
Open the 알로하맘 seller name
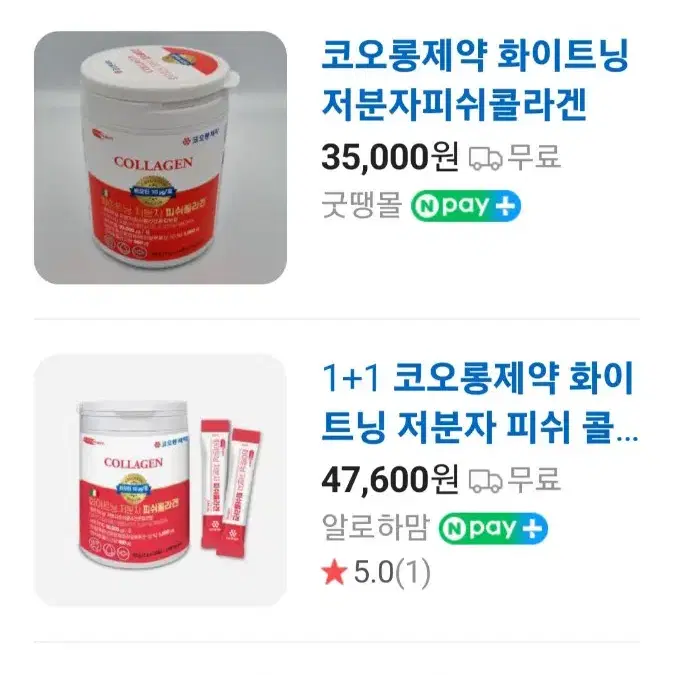point(375,528)
